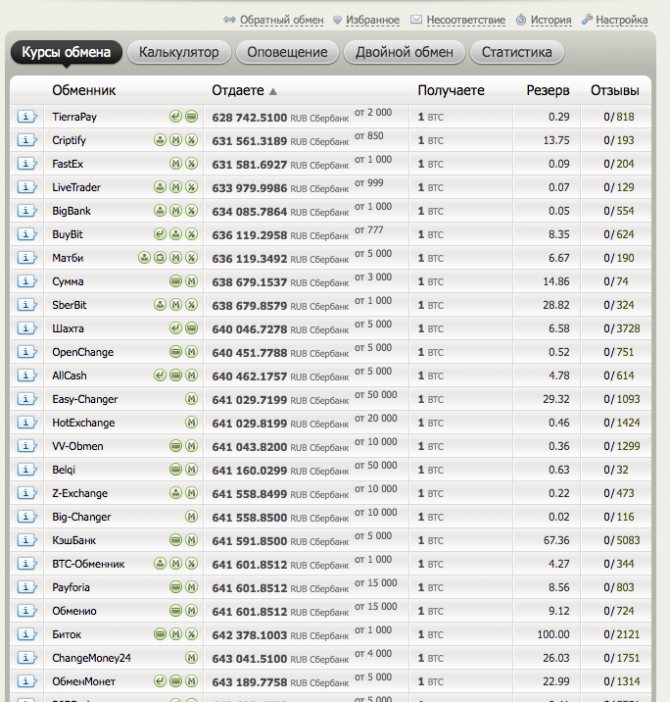Click the info icon next to КэшБанк
Viewport: 670px width, 702px height.
26,541
